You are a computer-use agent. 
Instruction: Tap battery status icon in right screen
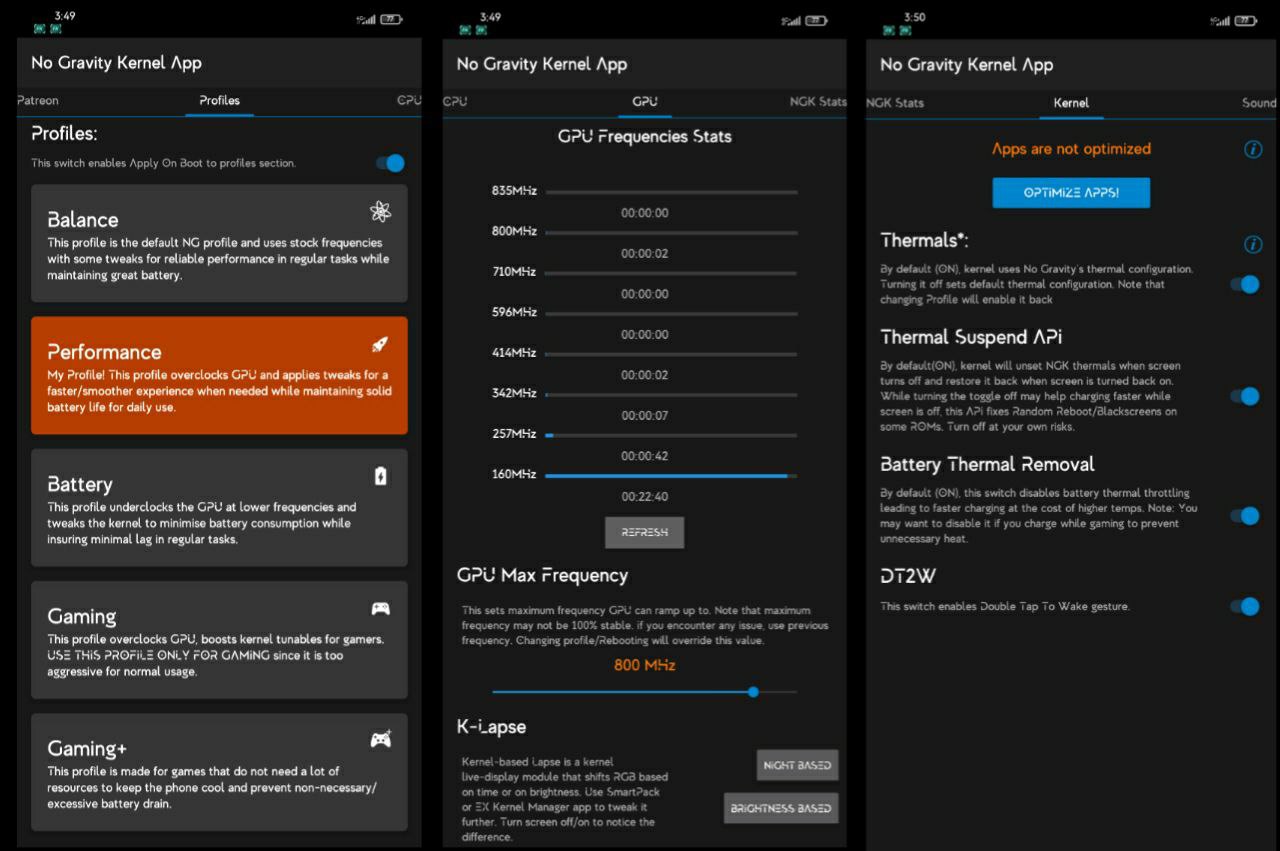coord(1245,20)
